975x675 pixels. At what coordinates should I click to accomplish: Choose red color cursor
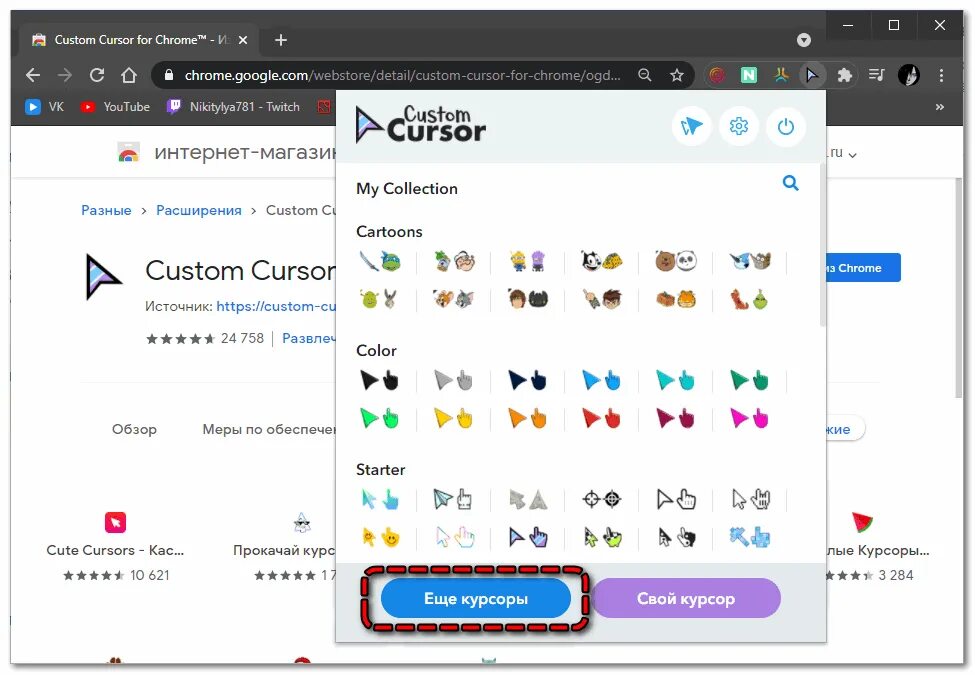(601, 419)
